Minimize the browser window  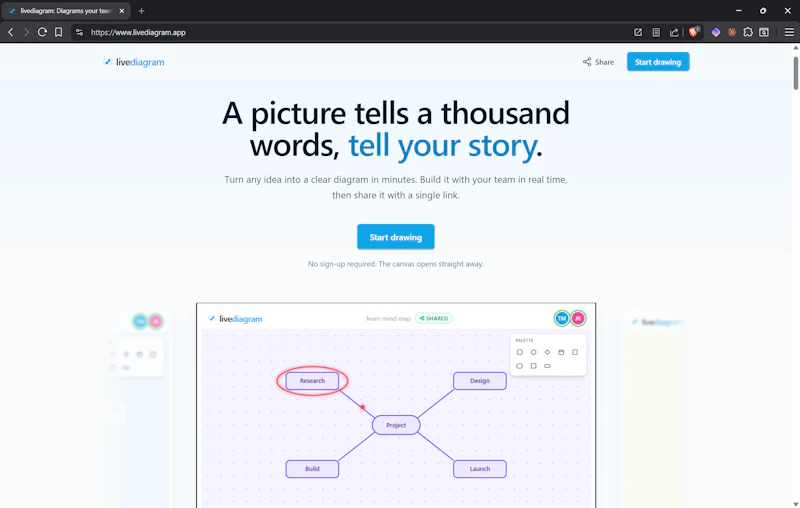[x=738, y=11]
